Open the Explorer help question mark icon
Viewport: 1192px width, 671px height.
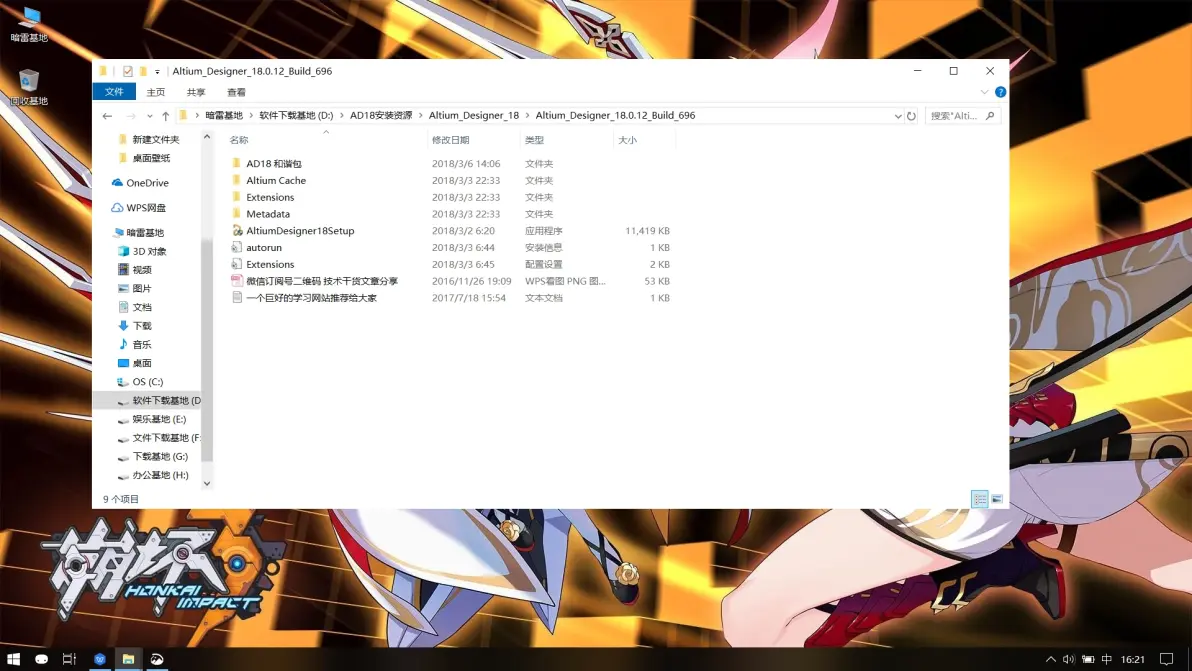pyautogui.click(x=1000, y=92)
